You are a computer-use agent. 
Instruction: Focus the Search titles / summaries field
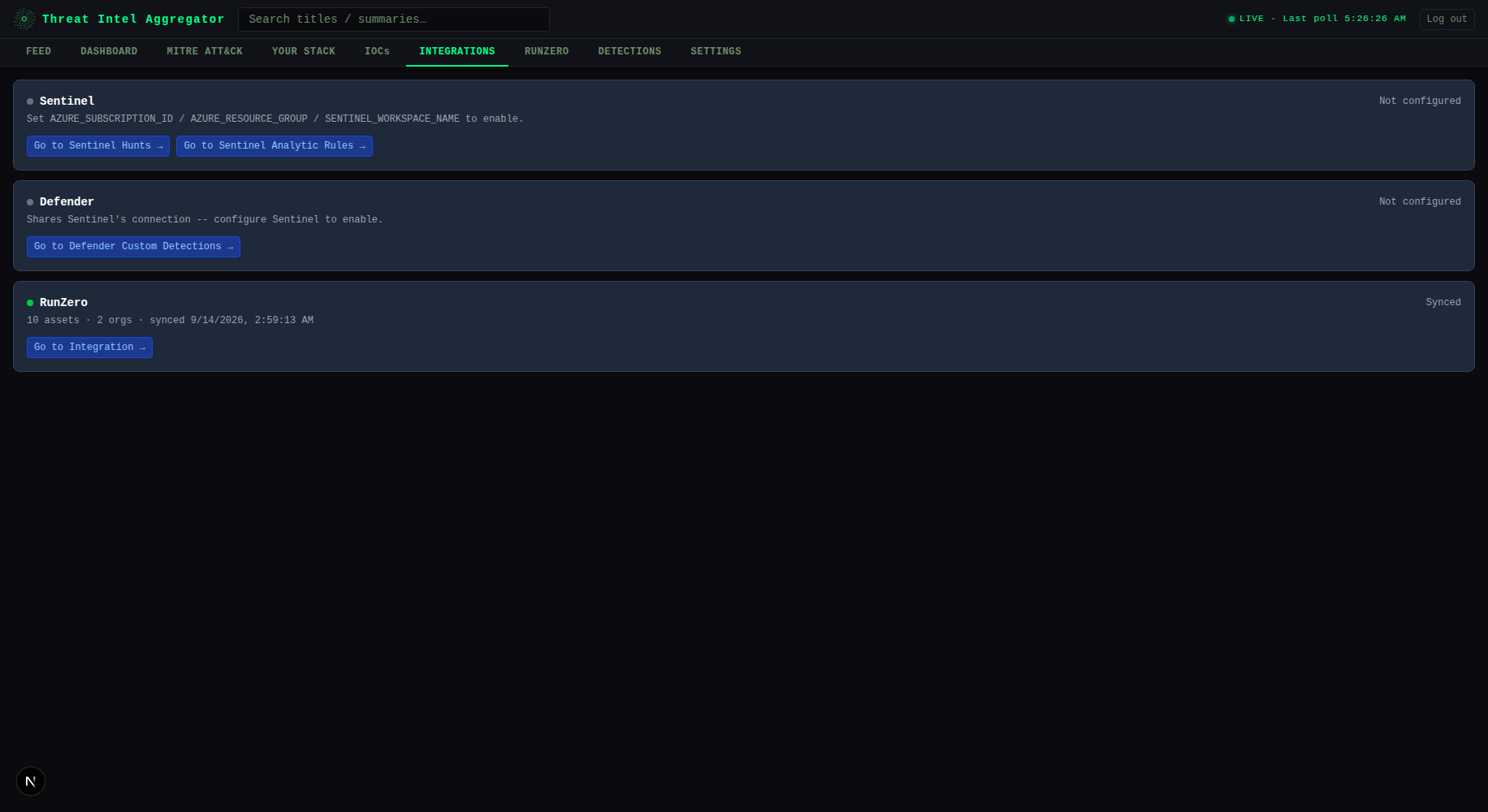pyautogui.click(x=394, y=19)
